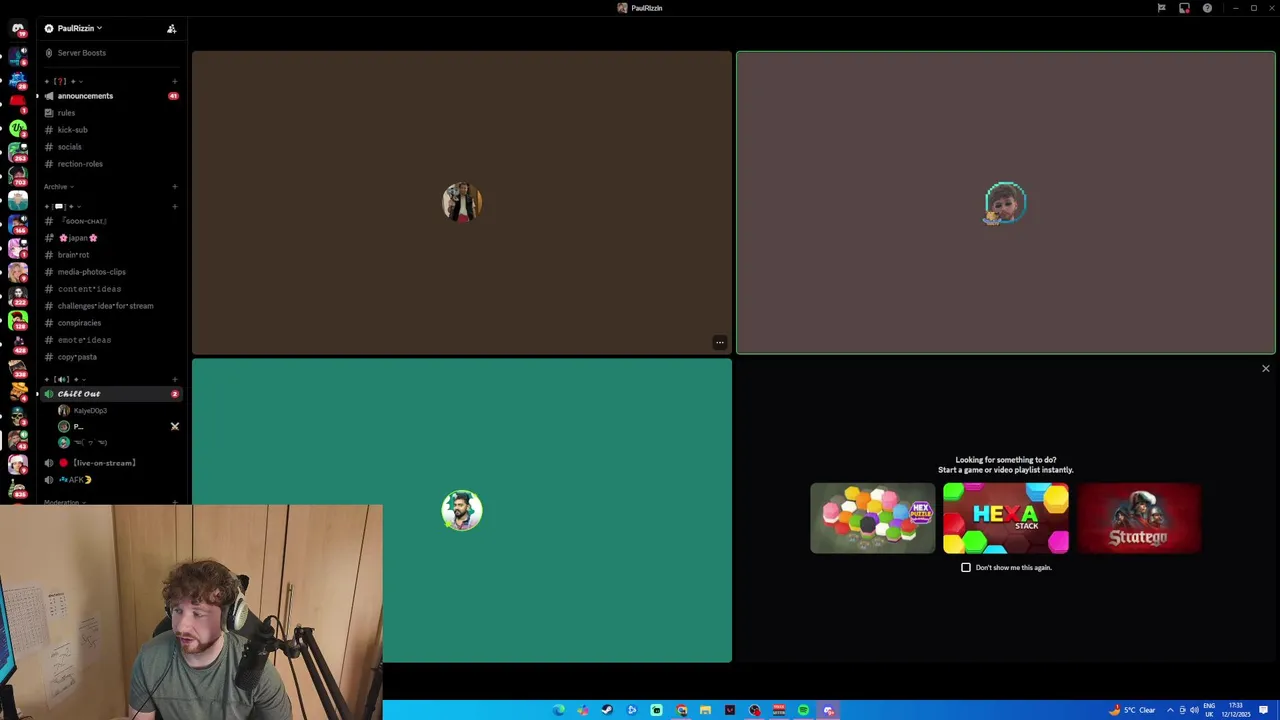The height and width of the screenshot is (720, 1280).
Task: Open the taskbar notifications icon
Action: [1263, 710]
